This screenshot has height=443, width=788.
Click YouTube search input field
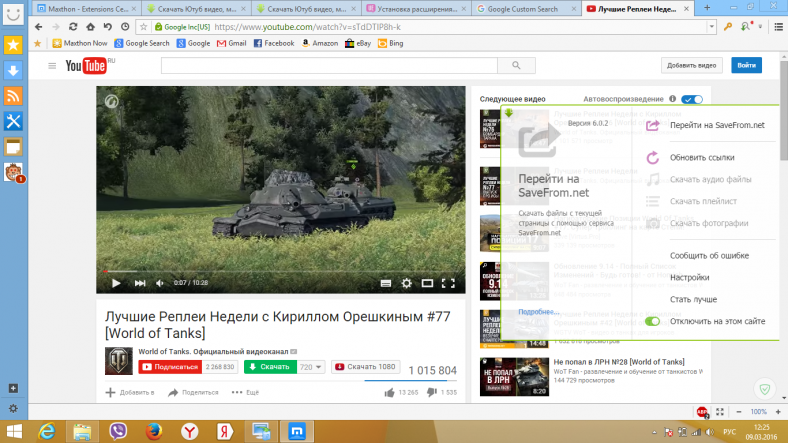coord(329,65)
